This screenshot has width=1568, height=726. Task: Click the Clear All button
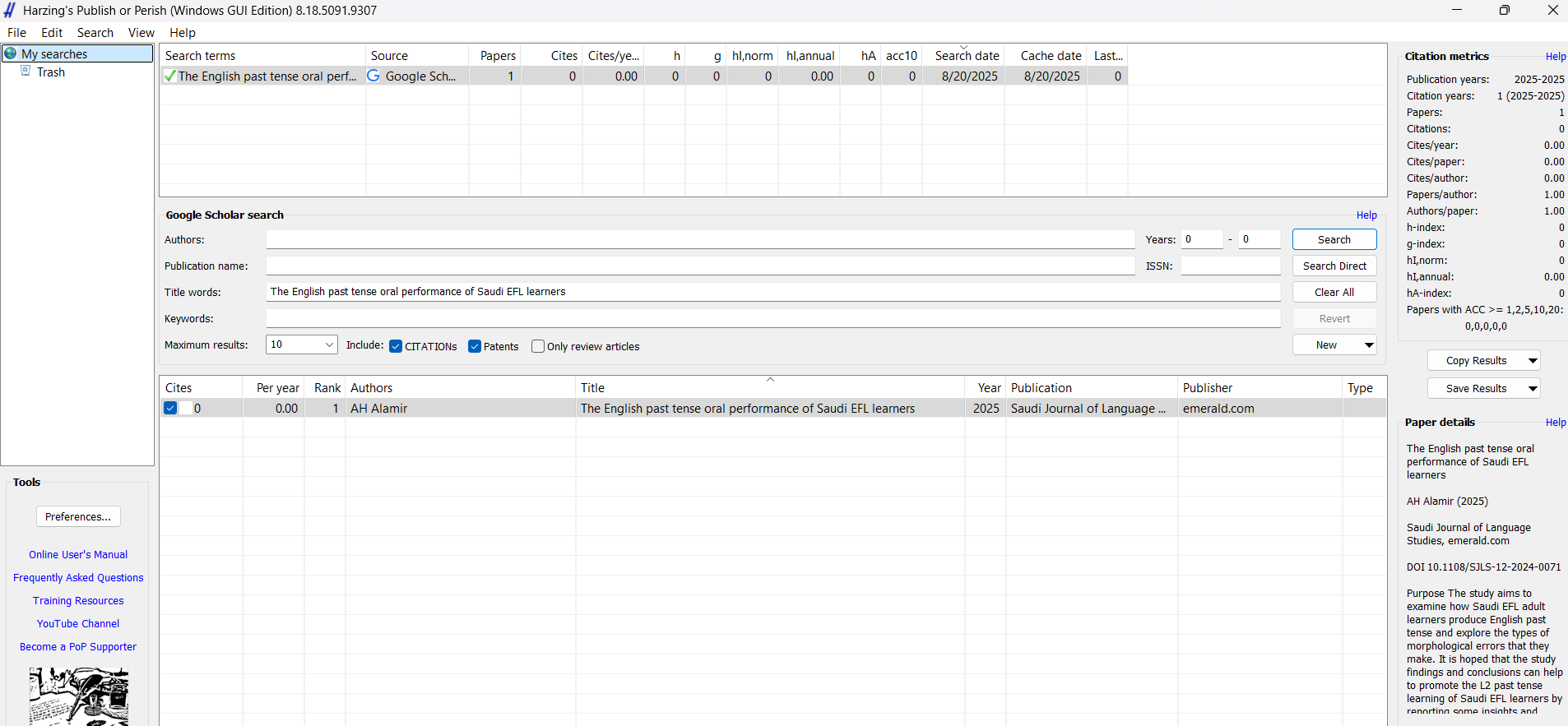[x=1334, y=292]
